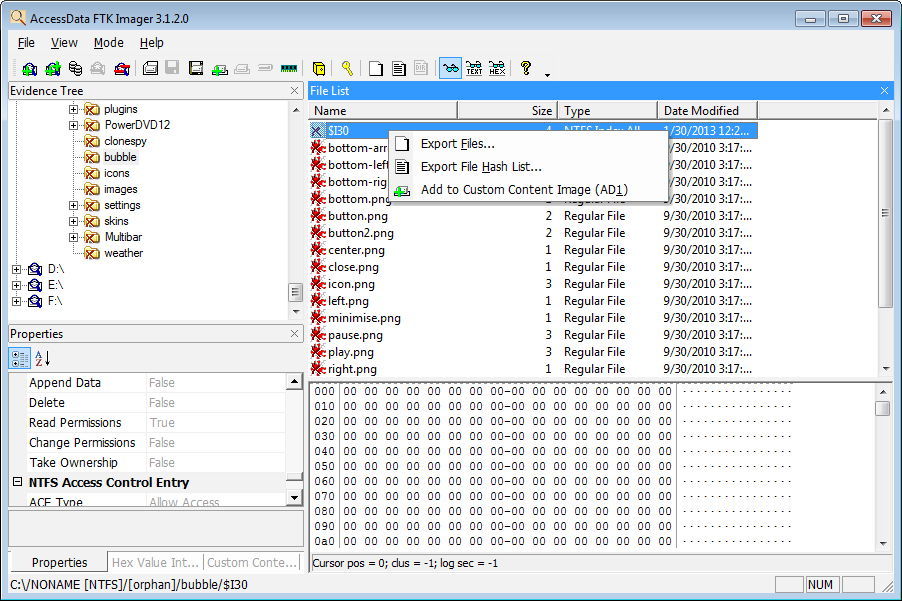Toggle automatic file viewer (glasses) mode
902x601 pixels.
pos(450,69)
